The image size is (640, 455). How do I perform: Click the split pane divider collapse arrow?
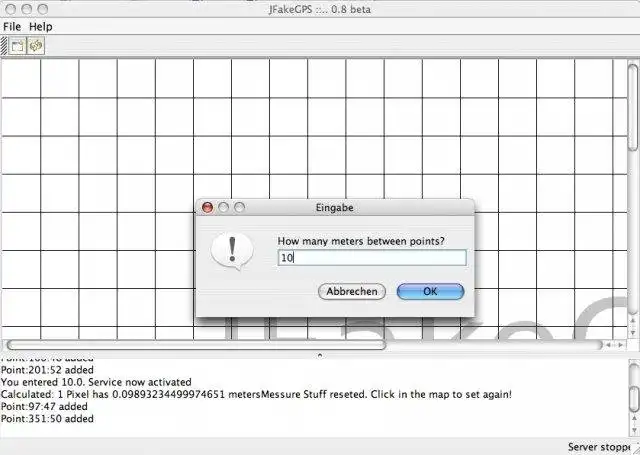tap(320, 355)
